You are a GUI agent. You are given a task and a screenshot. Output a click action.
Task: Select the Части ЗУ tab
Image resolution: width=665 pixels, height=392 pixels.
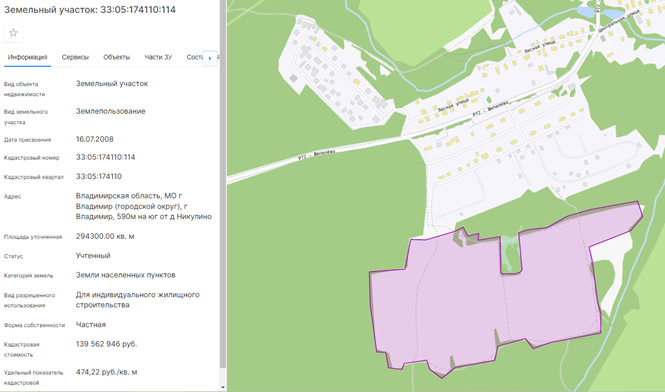(x=158, y=57)
